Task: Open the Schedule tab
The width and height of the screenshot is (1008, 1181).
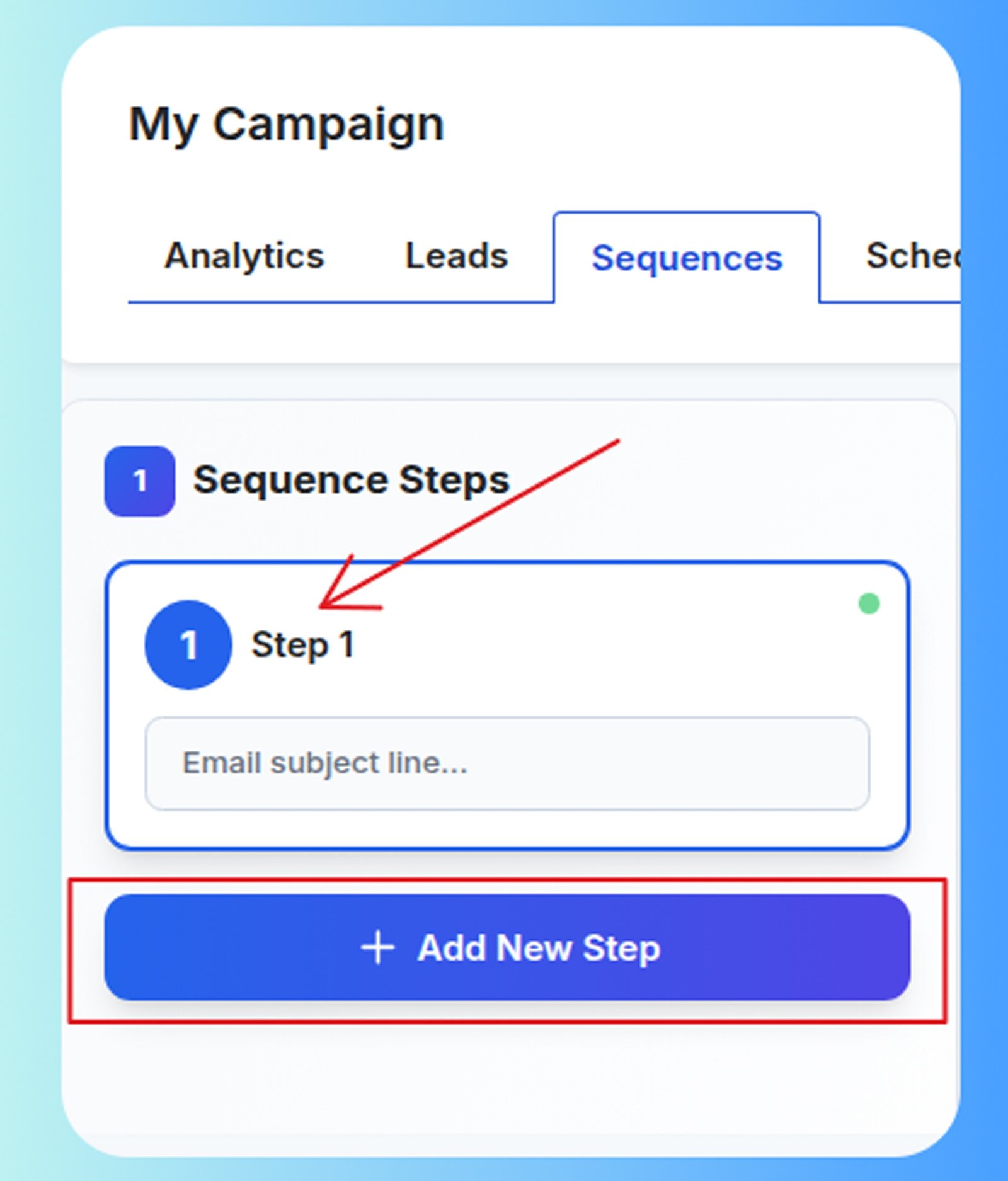Action: [915, 256]
